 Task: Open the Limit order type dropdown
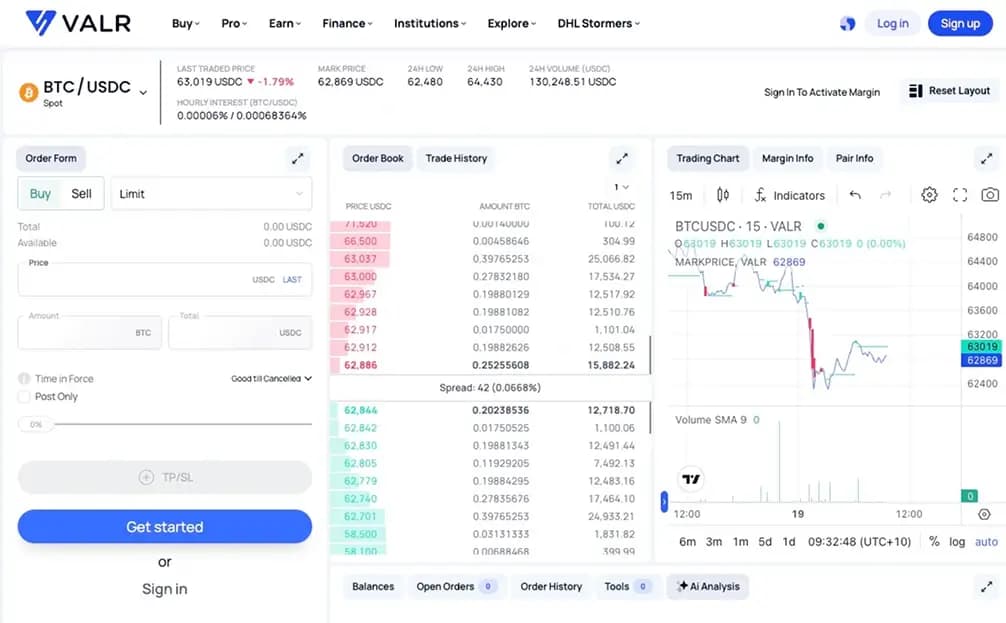click(x=211, y=194)
